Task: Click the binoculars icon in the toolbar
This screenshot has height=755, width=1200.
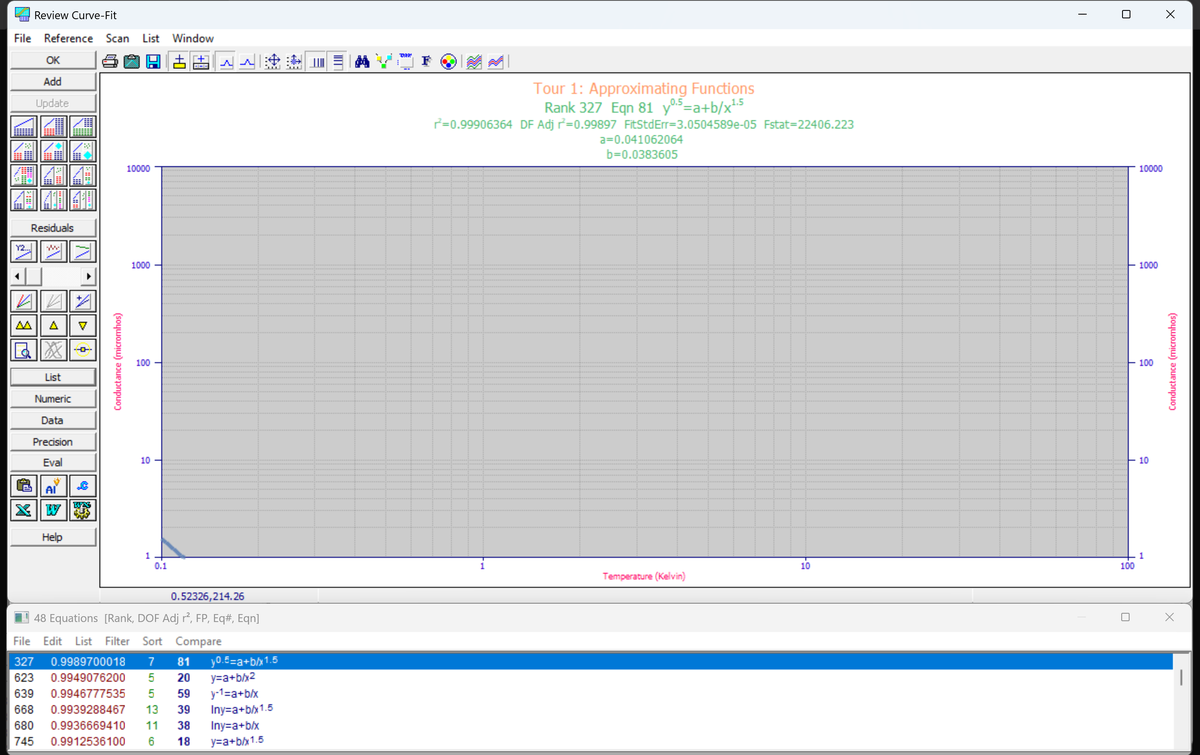Action: 364,62
